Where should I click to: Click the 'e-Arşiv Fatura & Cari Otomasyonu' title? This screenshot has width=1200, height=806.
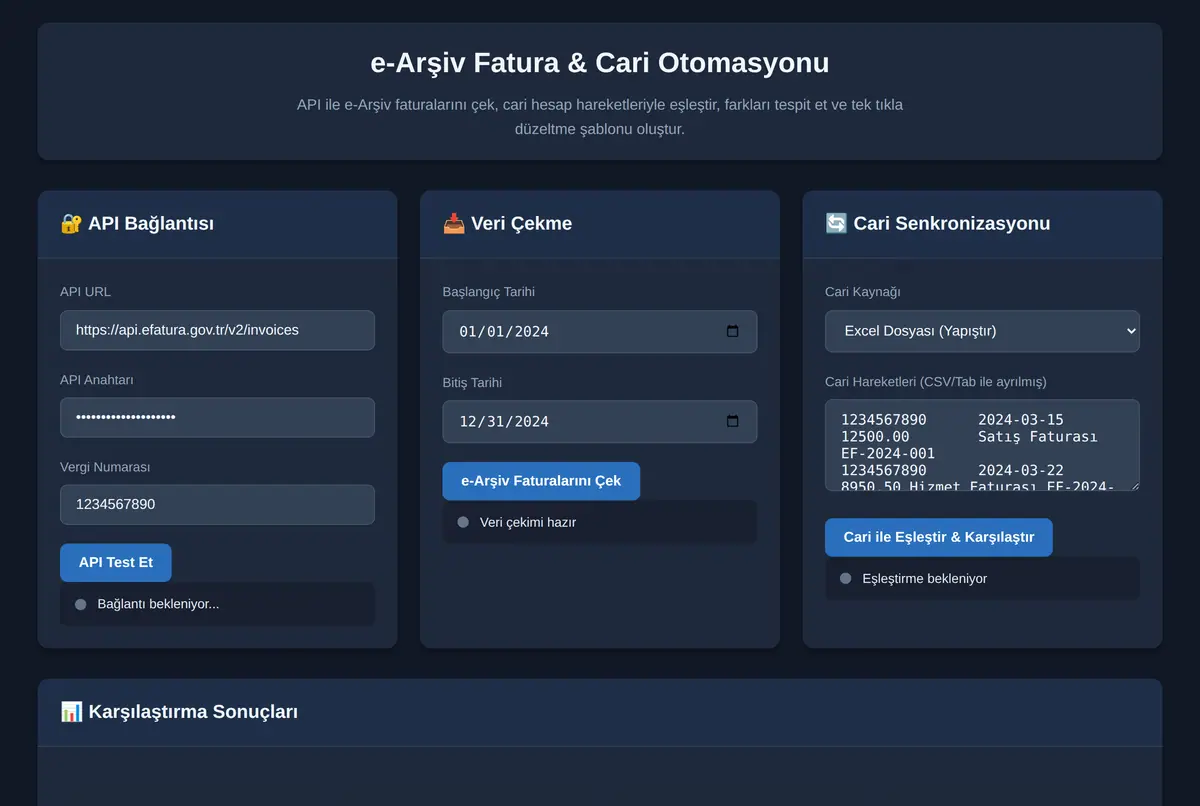click(x=600, y=63)
